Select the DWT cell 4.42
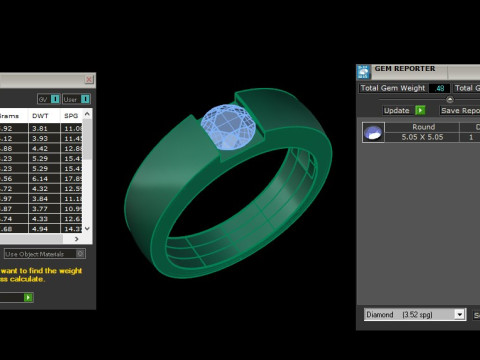The height and width of the screenshot is (360, 480). 44,148
